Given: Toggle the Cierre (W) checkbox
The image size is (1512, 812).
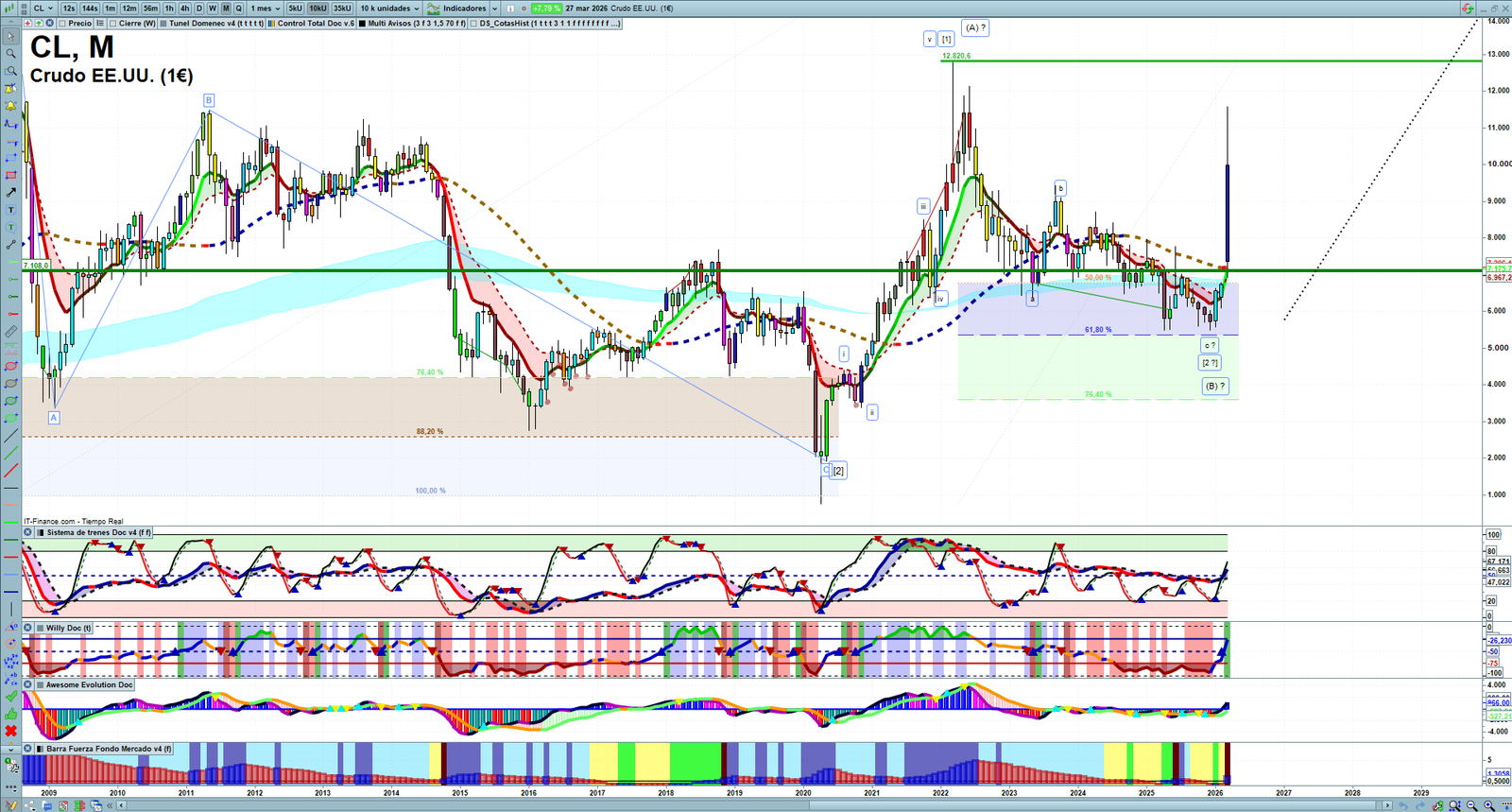Looking at the screenshot, I should tap(112, 23).
